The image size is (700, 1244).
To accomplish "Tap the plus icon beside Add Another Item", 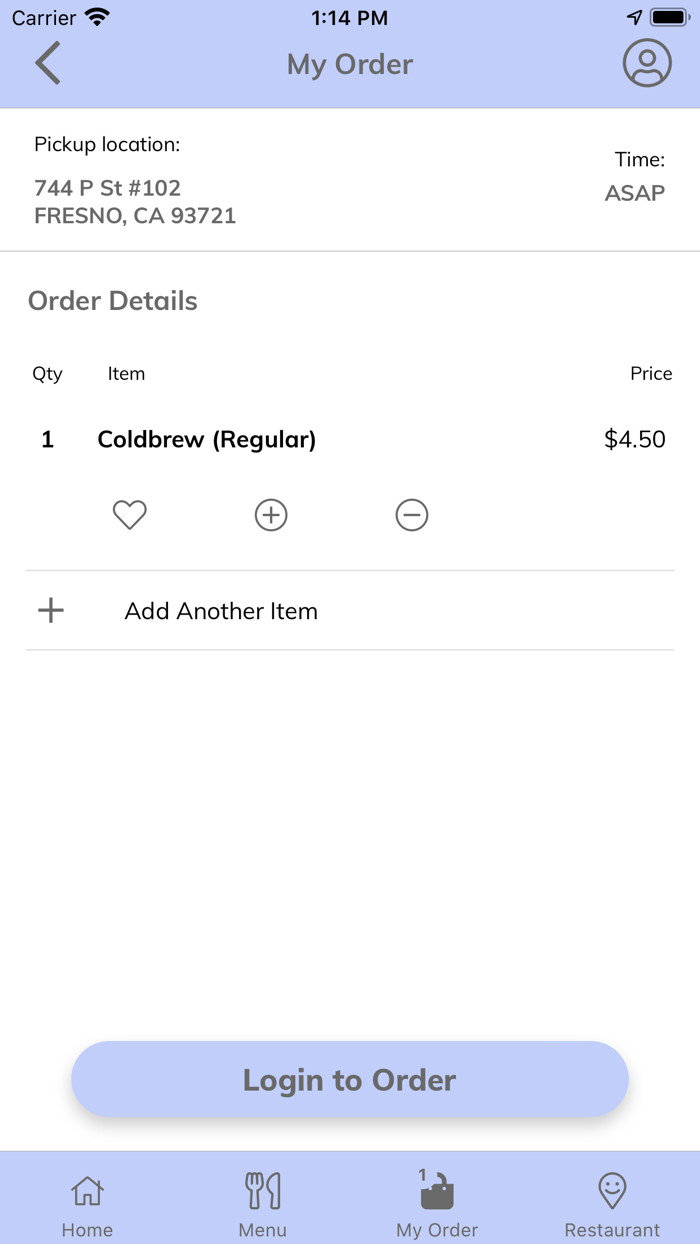I will (x=51, y=611).
